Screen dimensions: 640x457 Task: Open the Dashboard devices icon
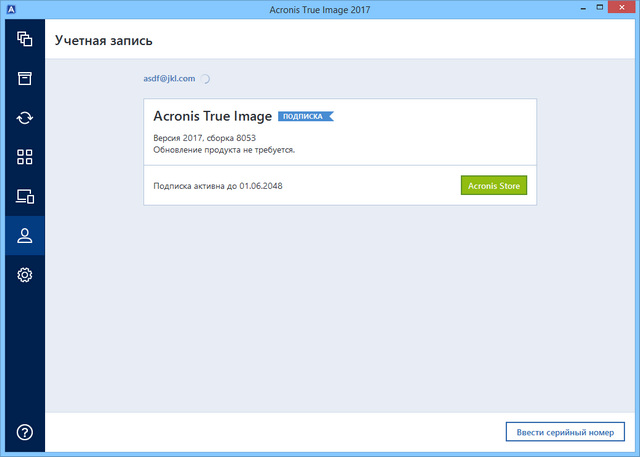(25, 196)
